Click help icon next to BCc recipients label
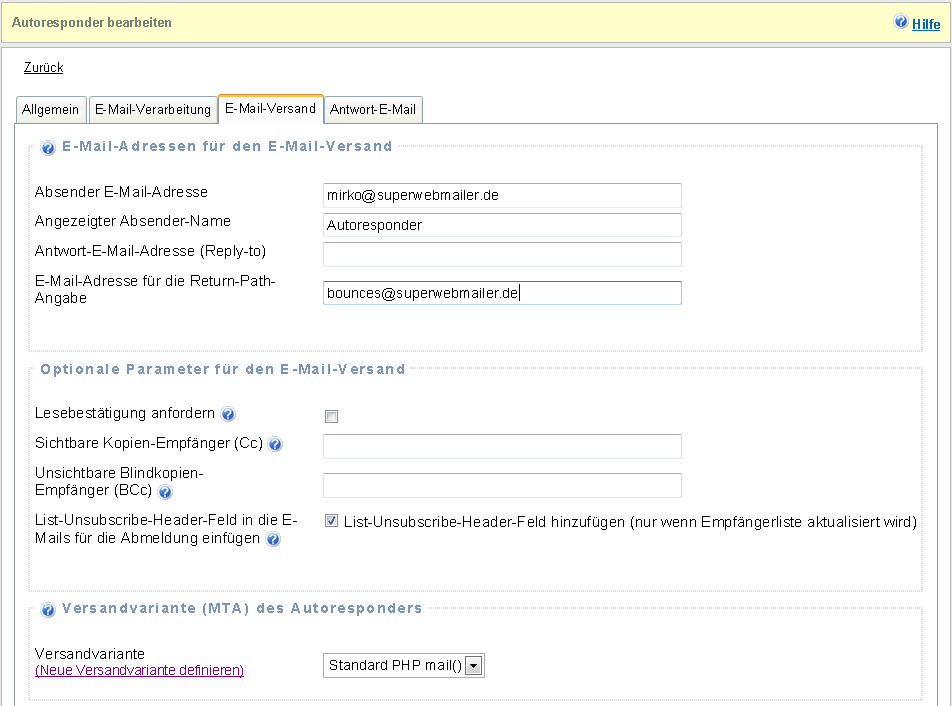The width and height of the screenshot is (952, 706). point(165,492)
